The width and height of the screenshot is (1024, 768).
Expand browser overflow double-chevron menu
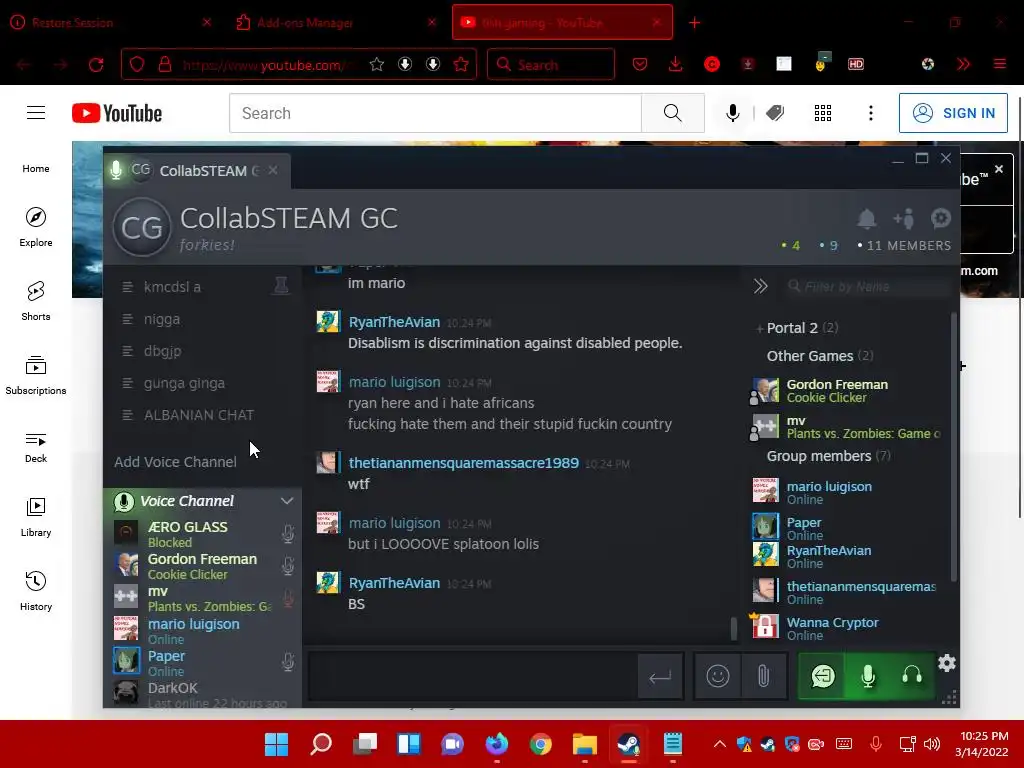(x=963, y=64)
